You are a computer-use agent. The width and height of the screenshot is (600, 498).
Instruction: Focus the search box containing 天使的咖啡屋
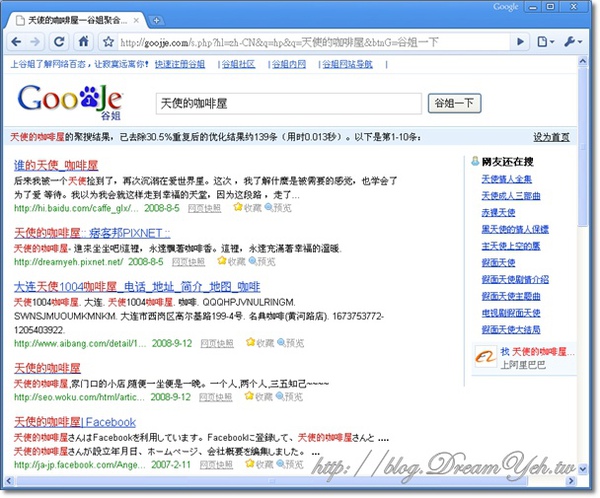click(x=289, y=103)
